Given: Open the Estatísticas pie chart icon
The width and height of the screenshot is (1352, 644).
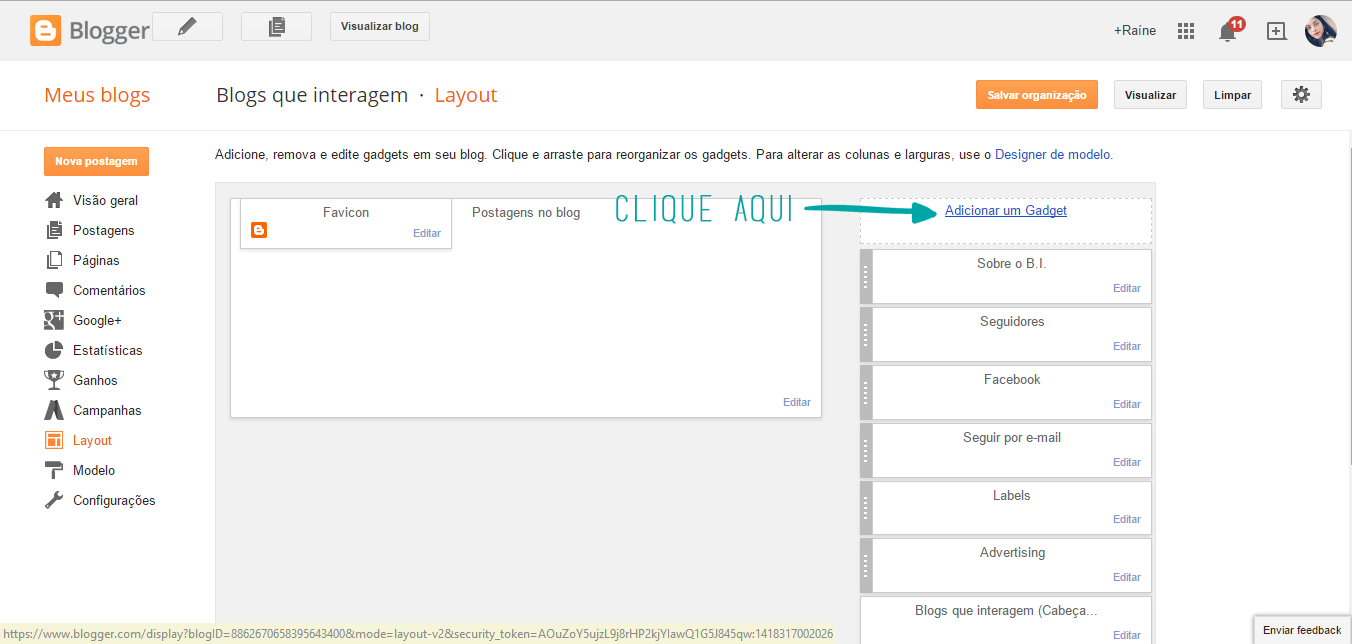Looking at the screenshot, I should tap(53, 350).
